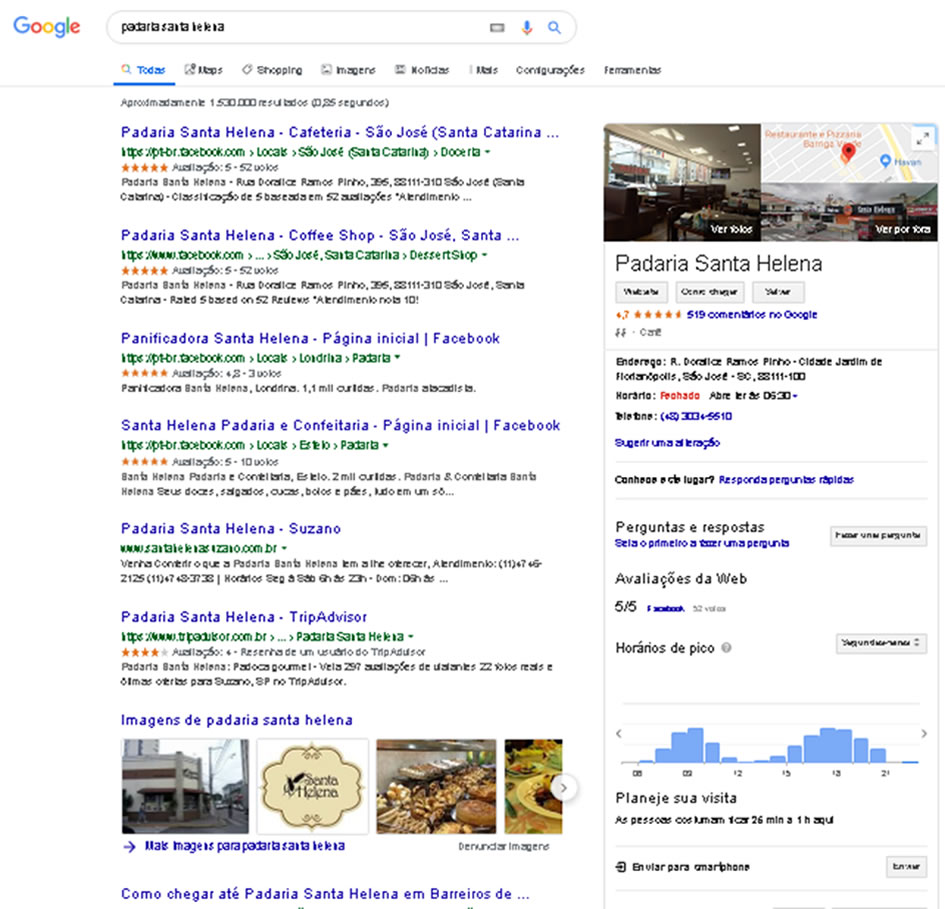Click the Google logo

pyautogui.click(x=46, y=27)
